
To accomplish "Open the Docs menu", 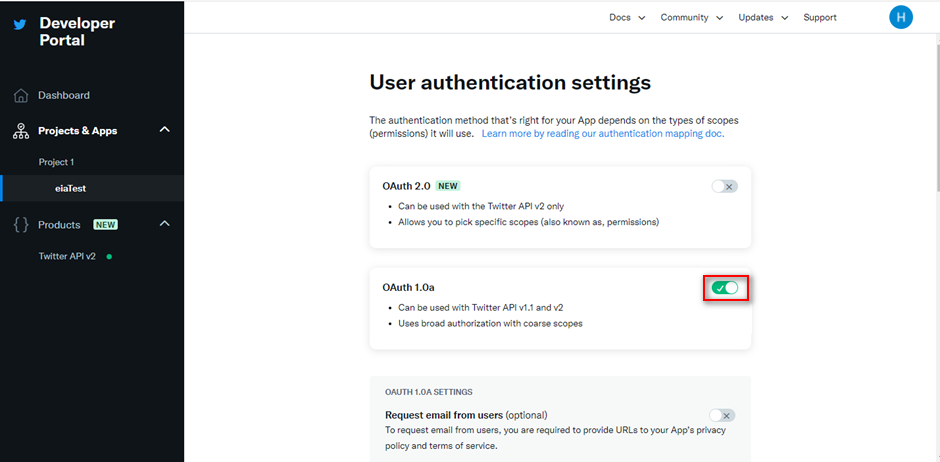I will 620,17.
